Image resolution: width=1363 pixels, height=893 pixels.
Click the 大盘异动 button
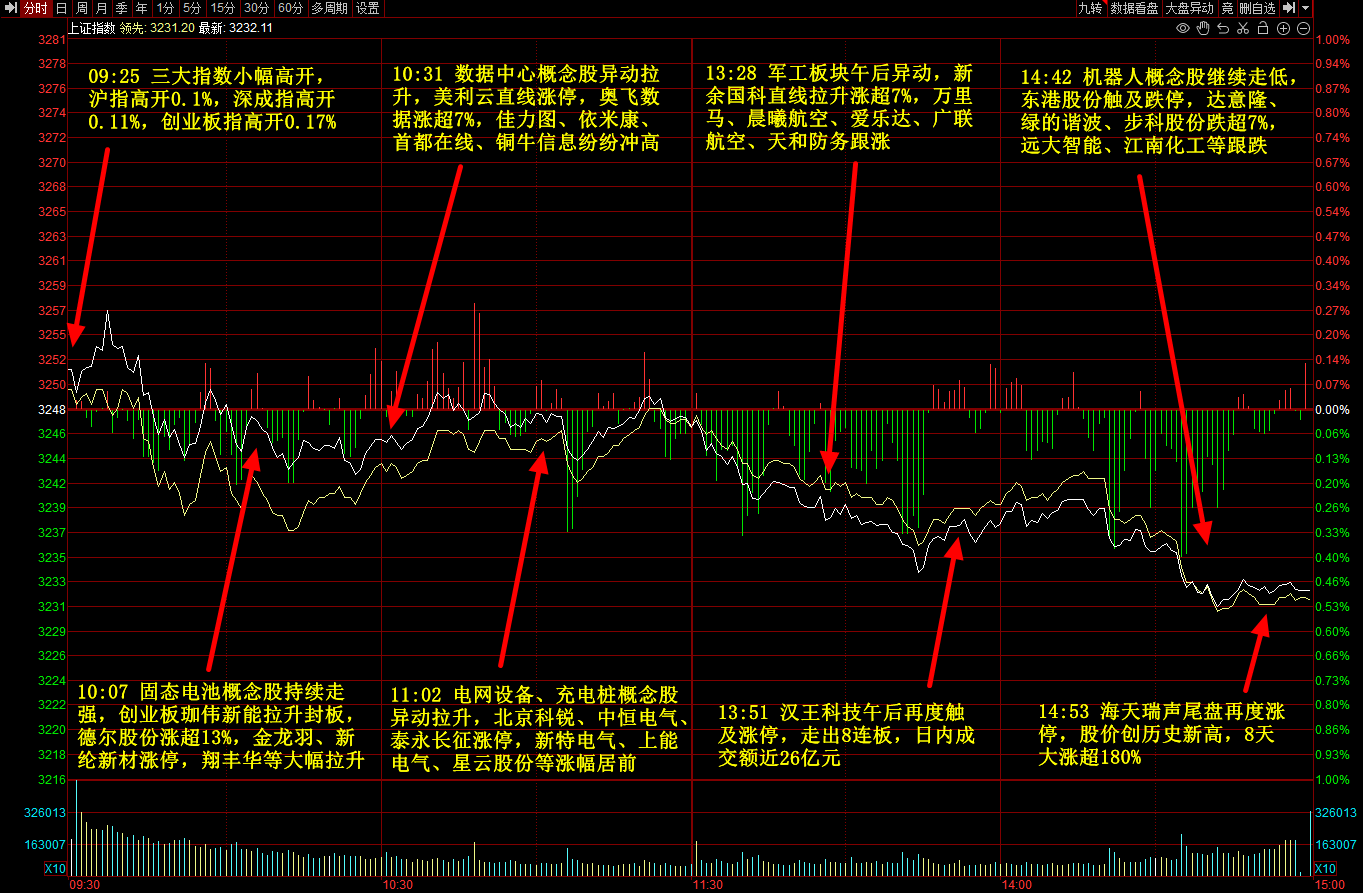pyautogui.click(x=1190, y=8)
